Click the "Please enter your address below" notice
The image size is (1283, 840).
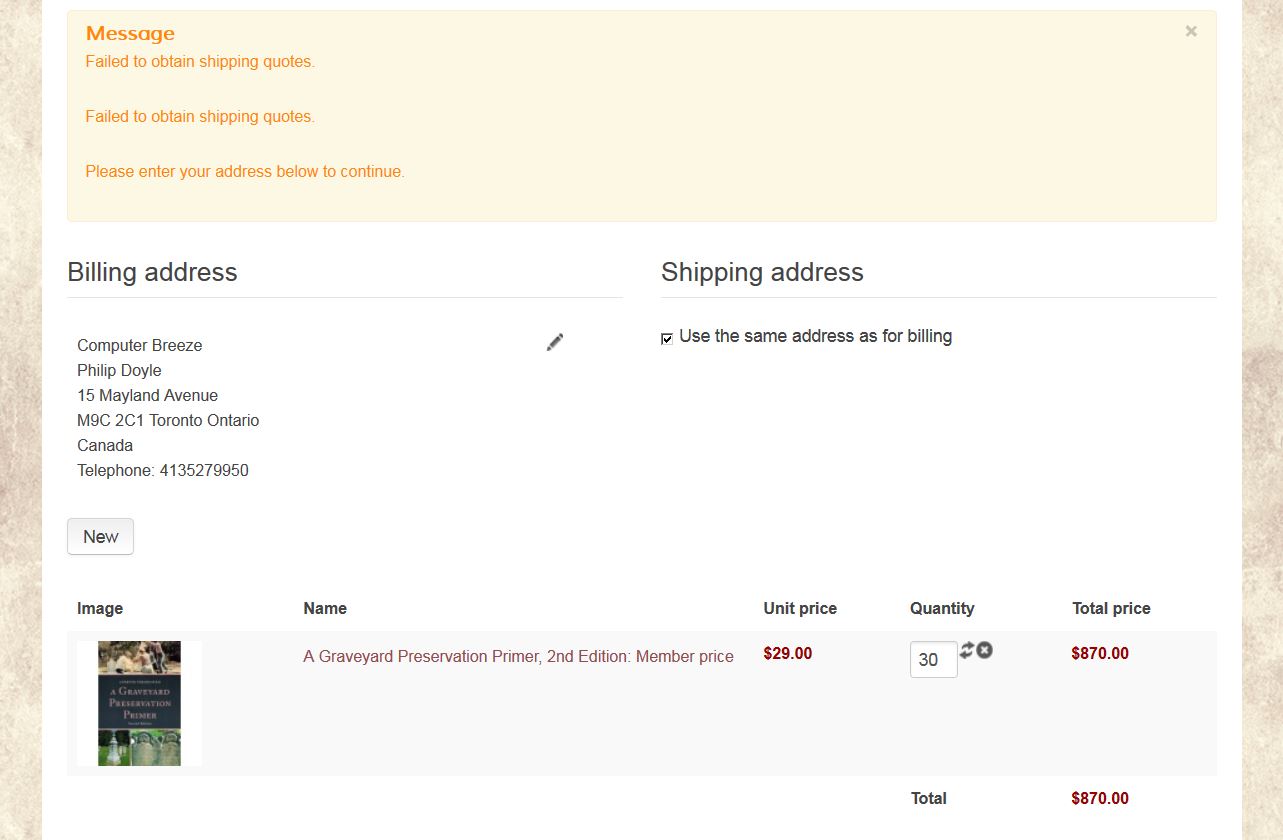[x=245, y=171]
